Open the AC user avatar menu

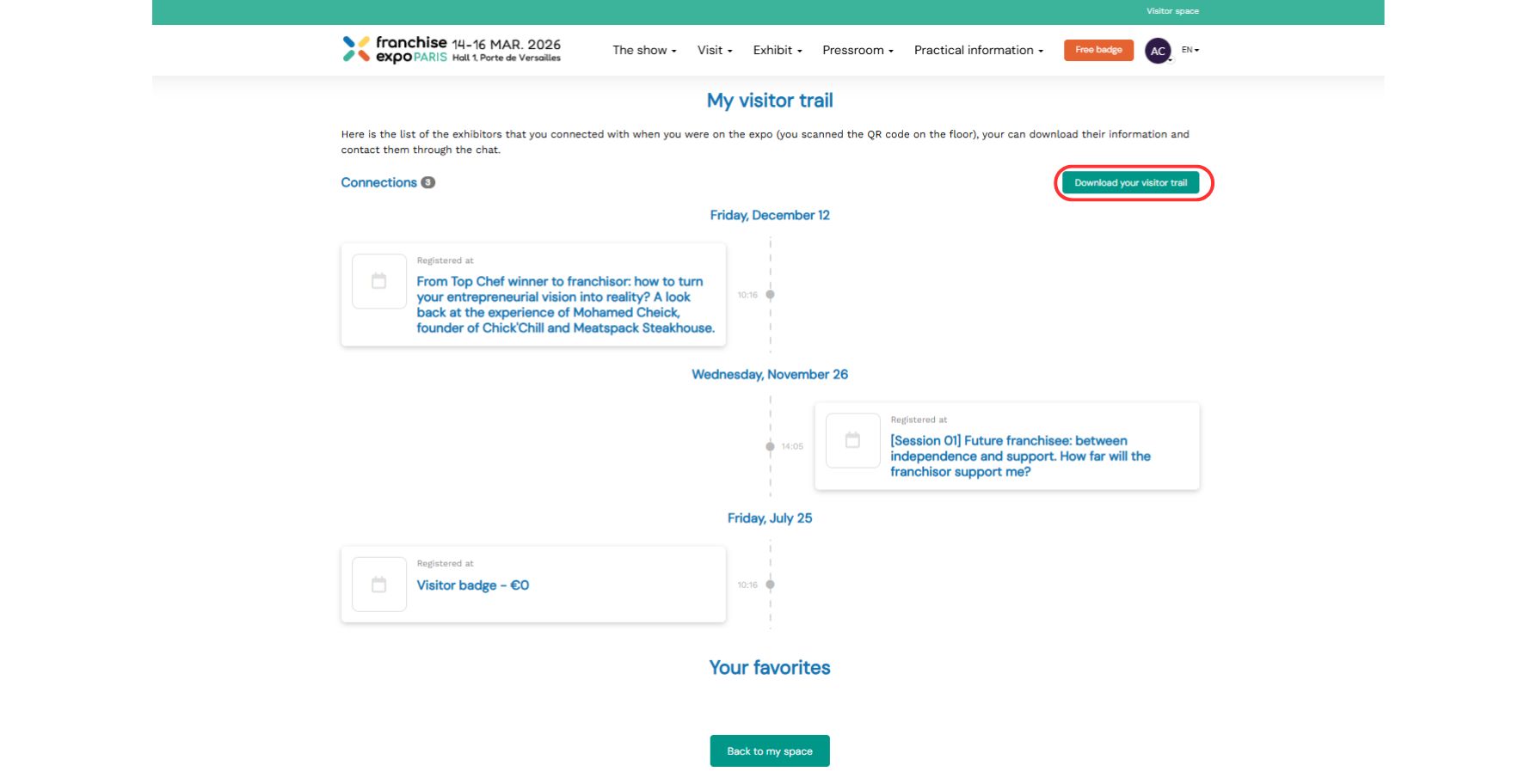[x=1158, y=51]
